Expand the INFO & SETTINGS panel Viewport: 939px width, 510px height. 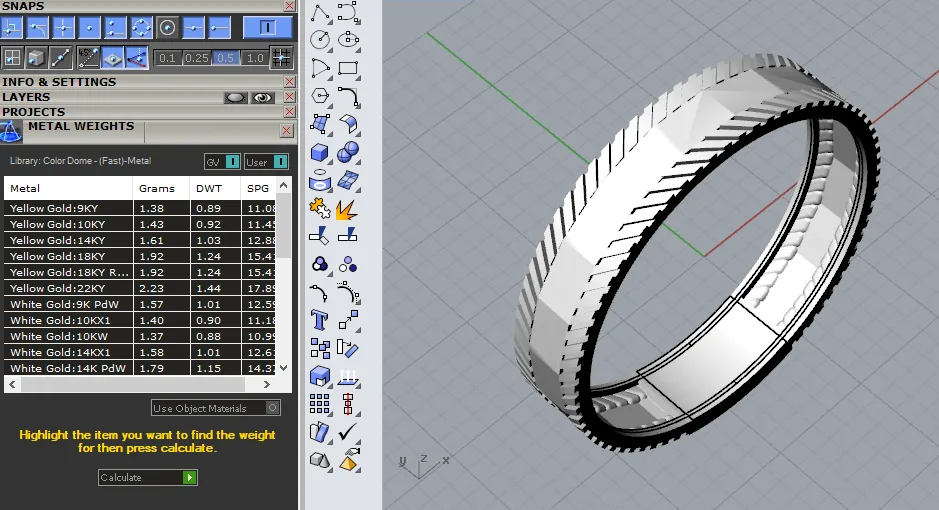point(59,82)
